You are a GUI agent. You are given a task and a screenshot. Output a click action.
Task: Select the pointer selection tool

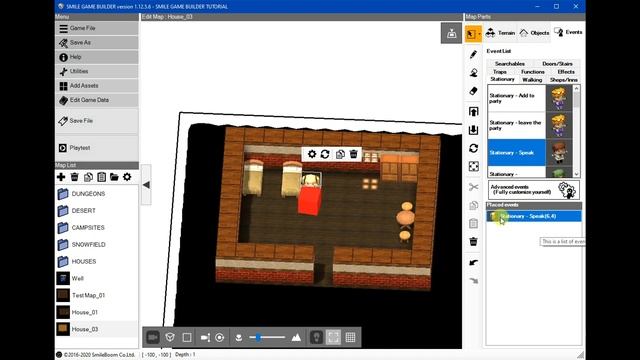coord(471,33)
